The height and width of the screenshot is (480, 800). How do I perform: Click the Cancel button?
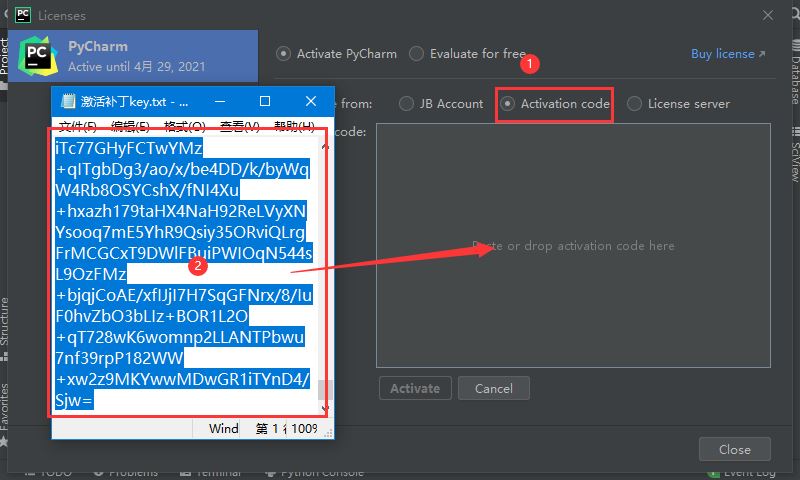pyautogui.click(x=493, y=388)
